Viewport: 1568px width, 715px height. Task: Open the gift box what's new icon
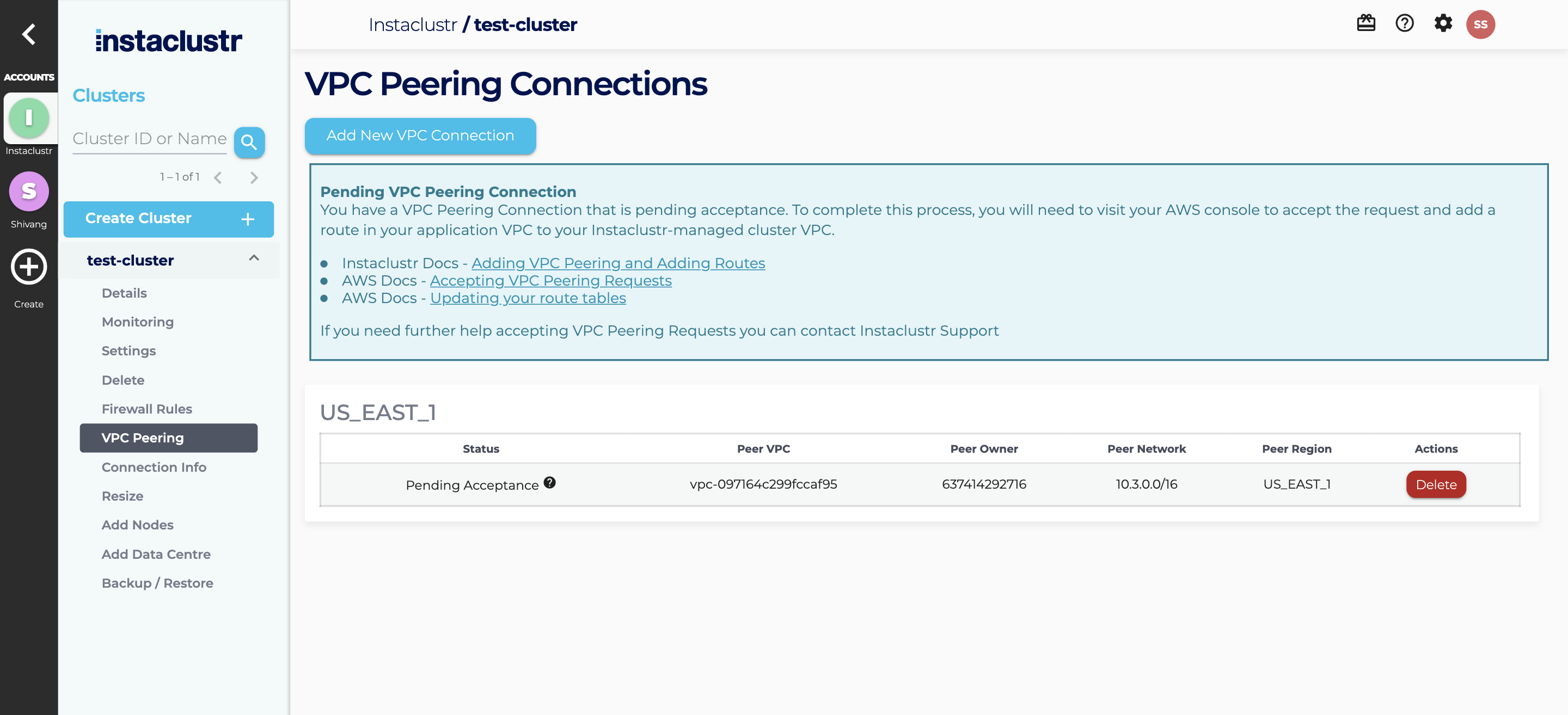coord(1365,24)
